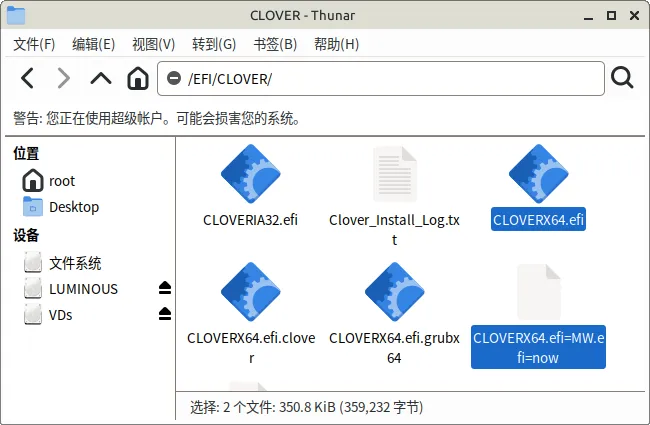Open the 书签(B) menu
Image resolution: width=650 pixels, height=425 pixels.
click(x=275, y=44)
